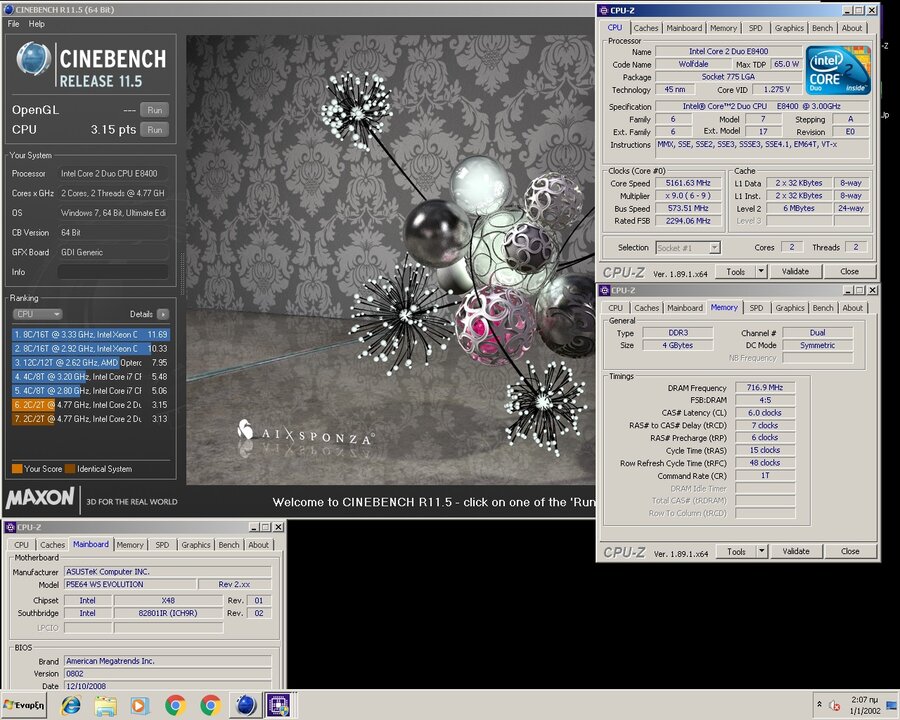Viewport: 900px width, 720px height.
Task: Click the Cinebench title bar icon
Action: 8,9
